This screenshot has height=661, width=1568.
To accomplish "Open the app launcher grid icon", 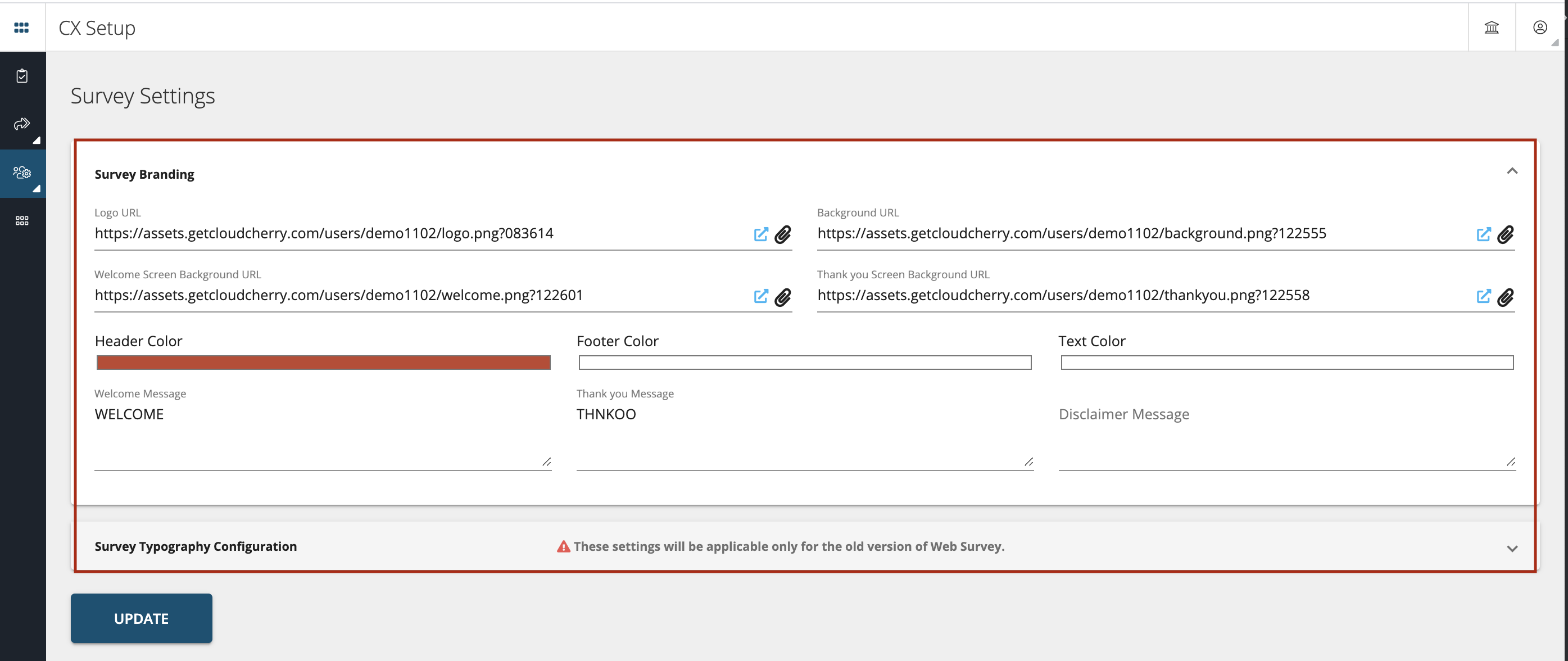I will [21, 28].
